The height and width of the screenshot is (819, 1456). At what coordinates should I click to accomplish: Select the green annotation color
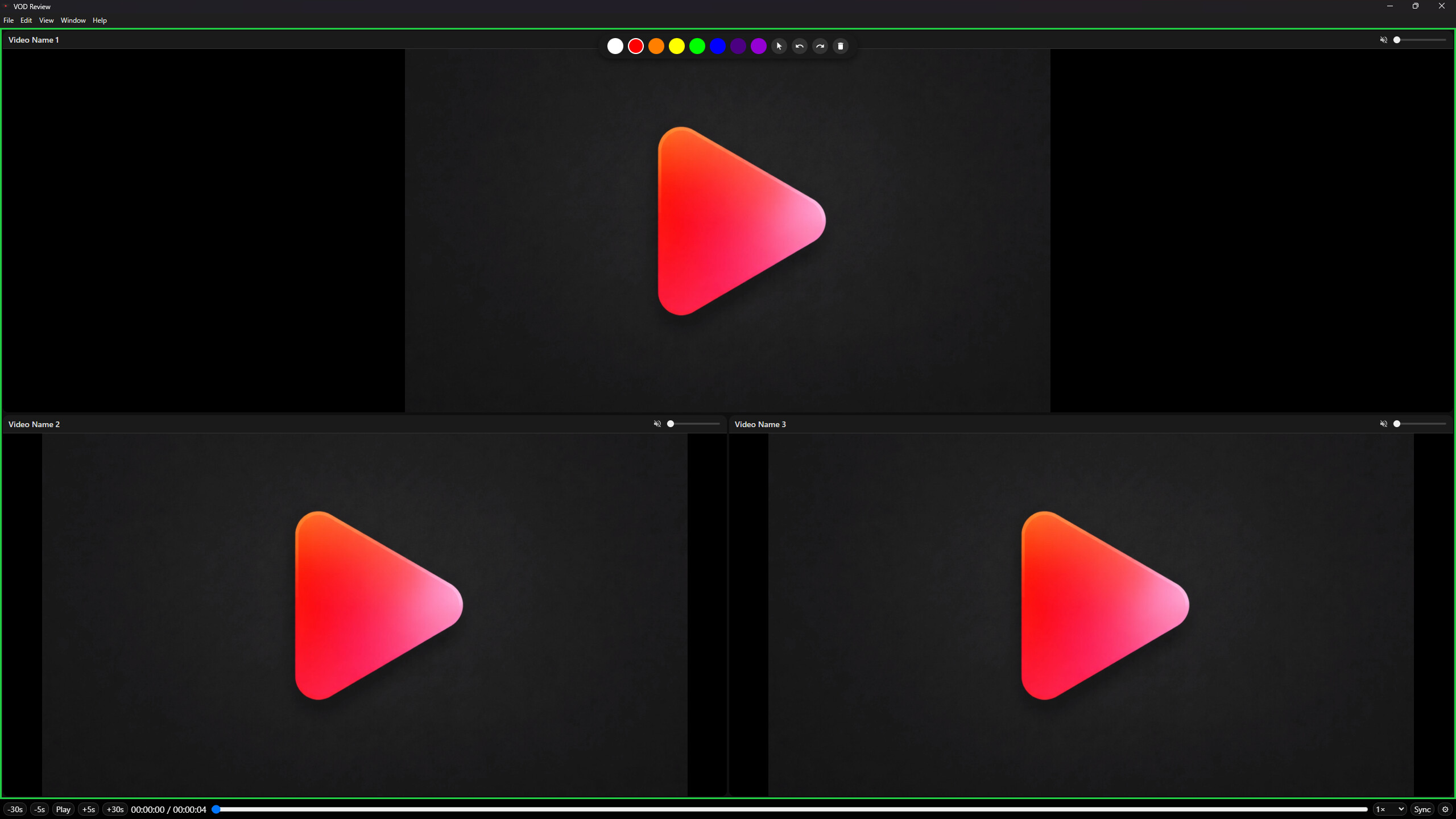click(x=697, y=46)
